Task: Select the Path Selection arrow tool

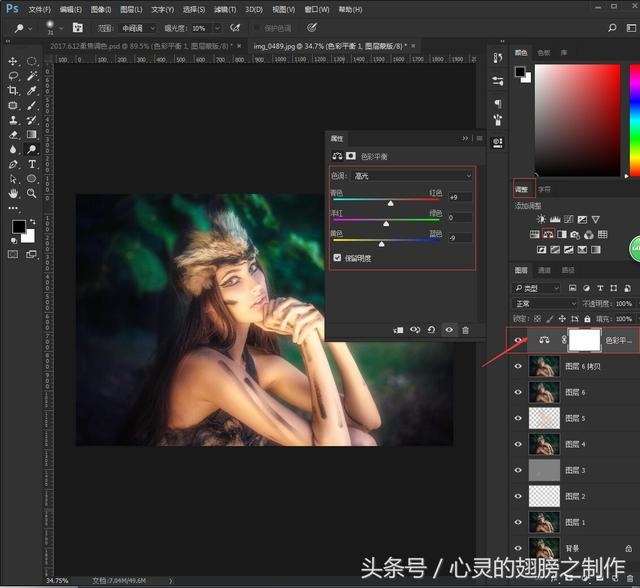Action: (13, 179)
